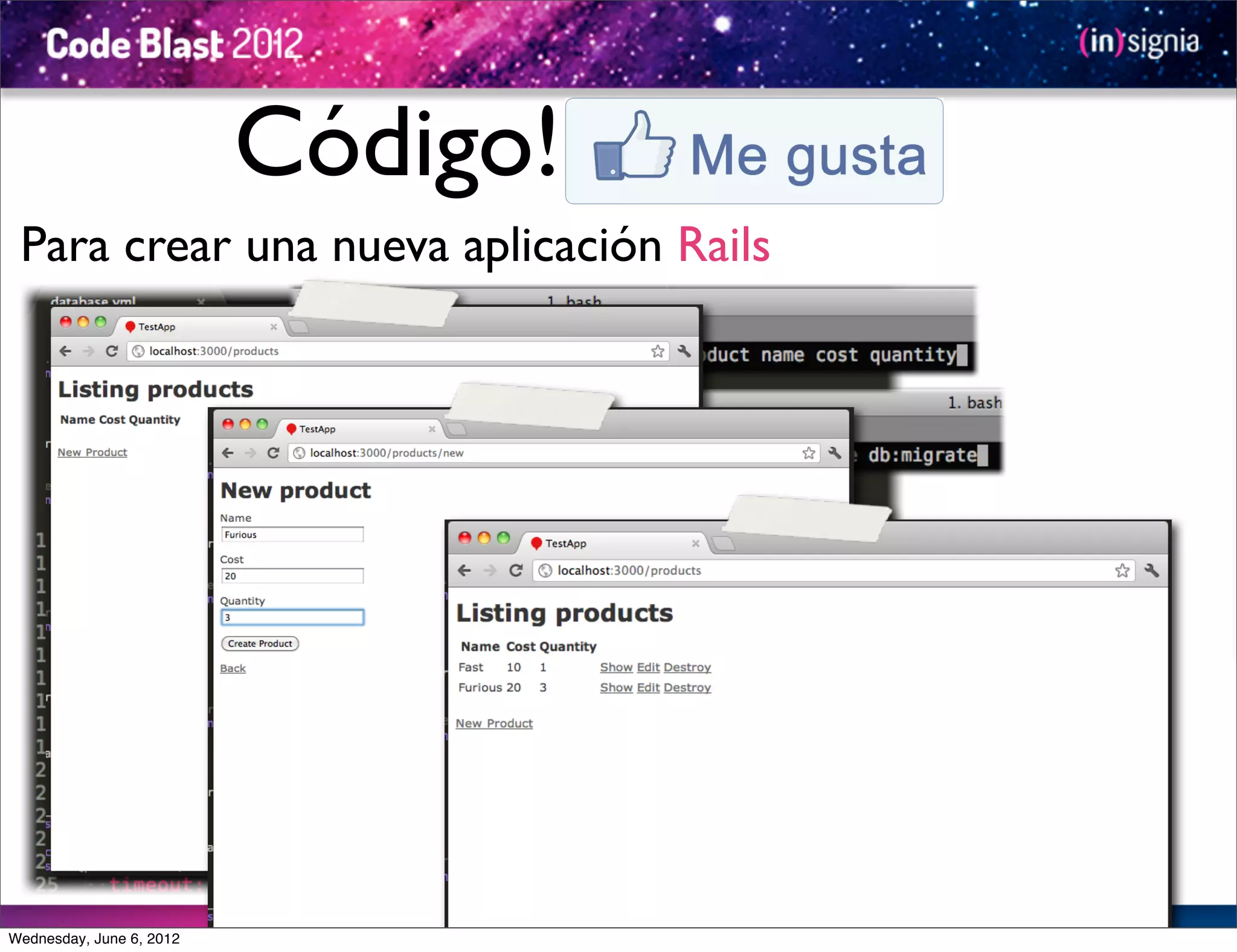
Task: Reload the front Listing products browser window
Action: tap(516, 570)
